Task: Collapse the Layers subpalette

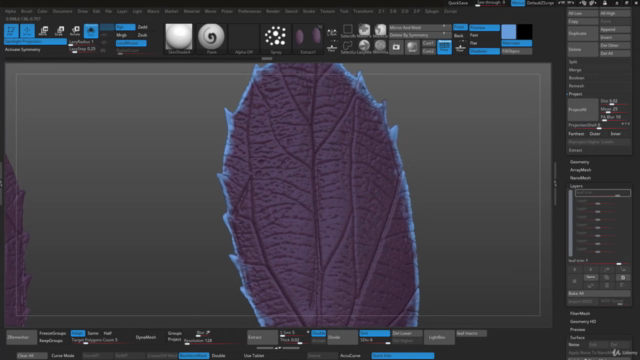Action: tap(576, 186)
